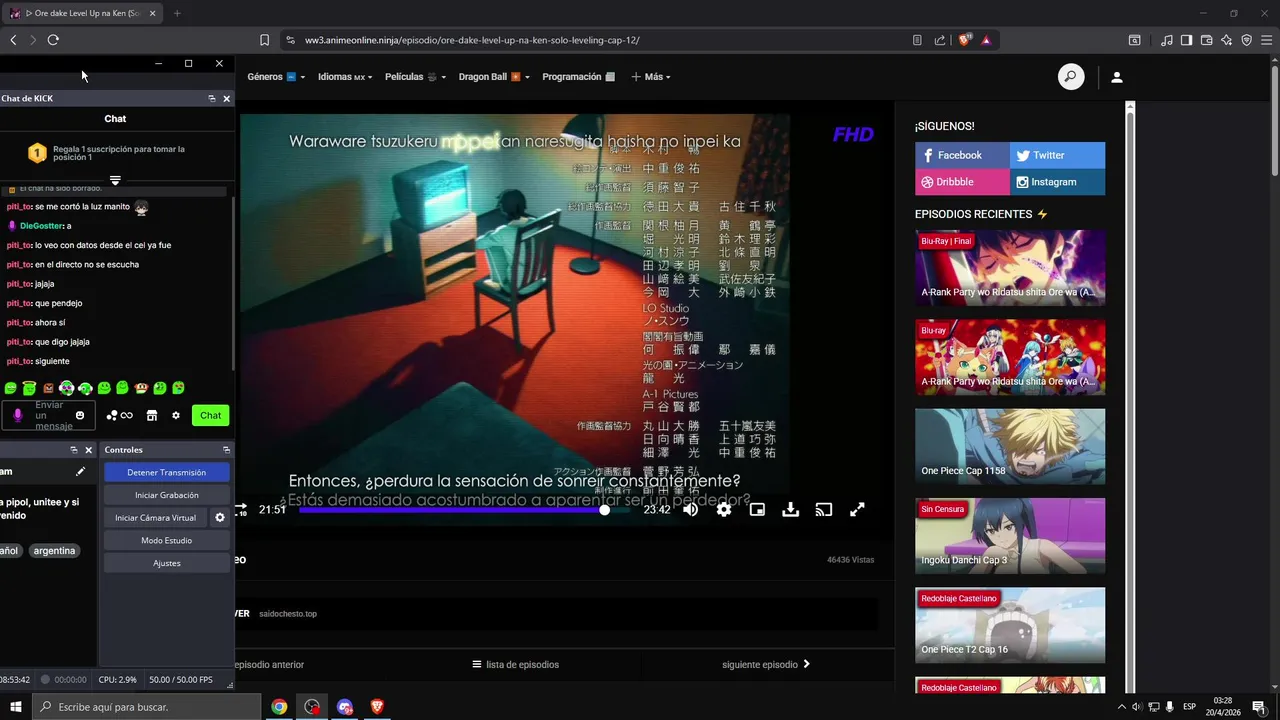Go to episodio anterior
The height and width of the screenshot is (720, 1280).
coord(268,664)
